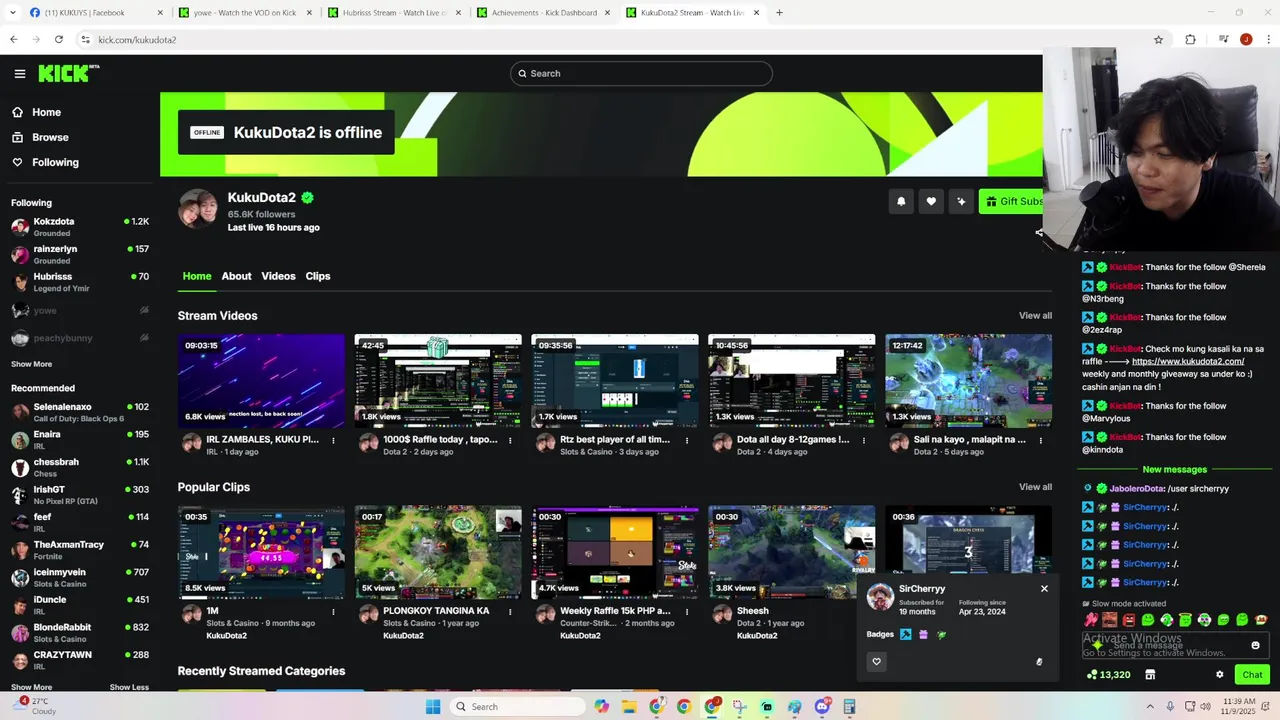Go back in browser history
Screen dimensions: 1280x720
pyautogui.click(x=14, y=40)
